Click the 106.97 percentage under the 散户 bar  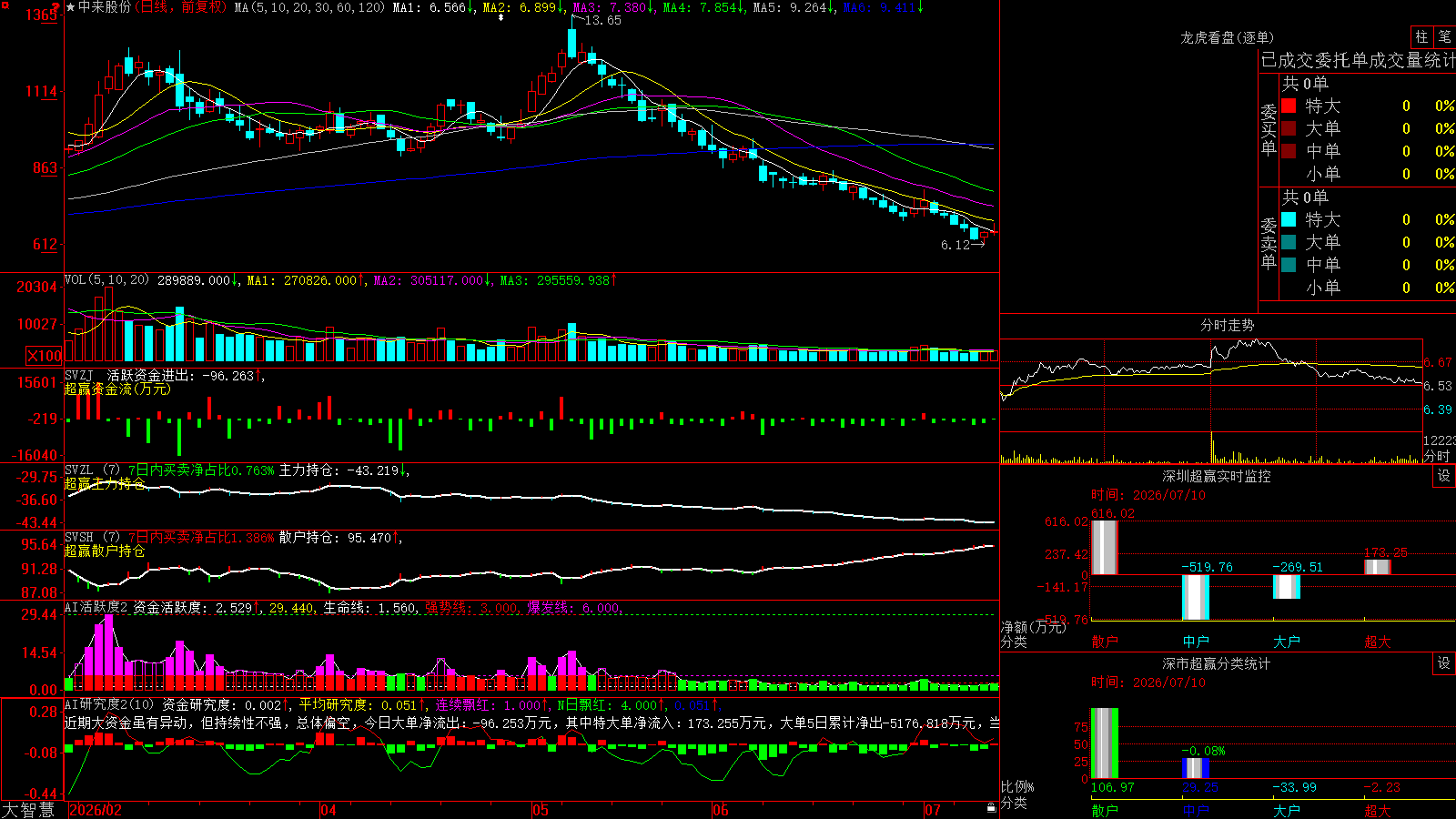[x=1113, y=787]
